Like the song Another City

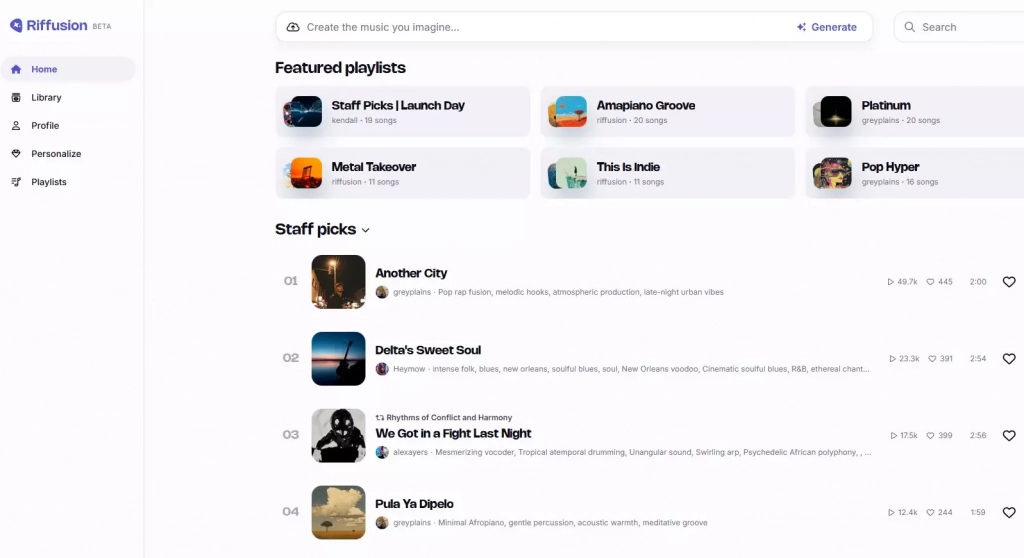coord(1009,282)
